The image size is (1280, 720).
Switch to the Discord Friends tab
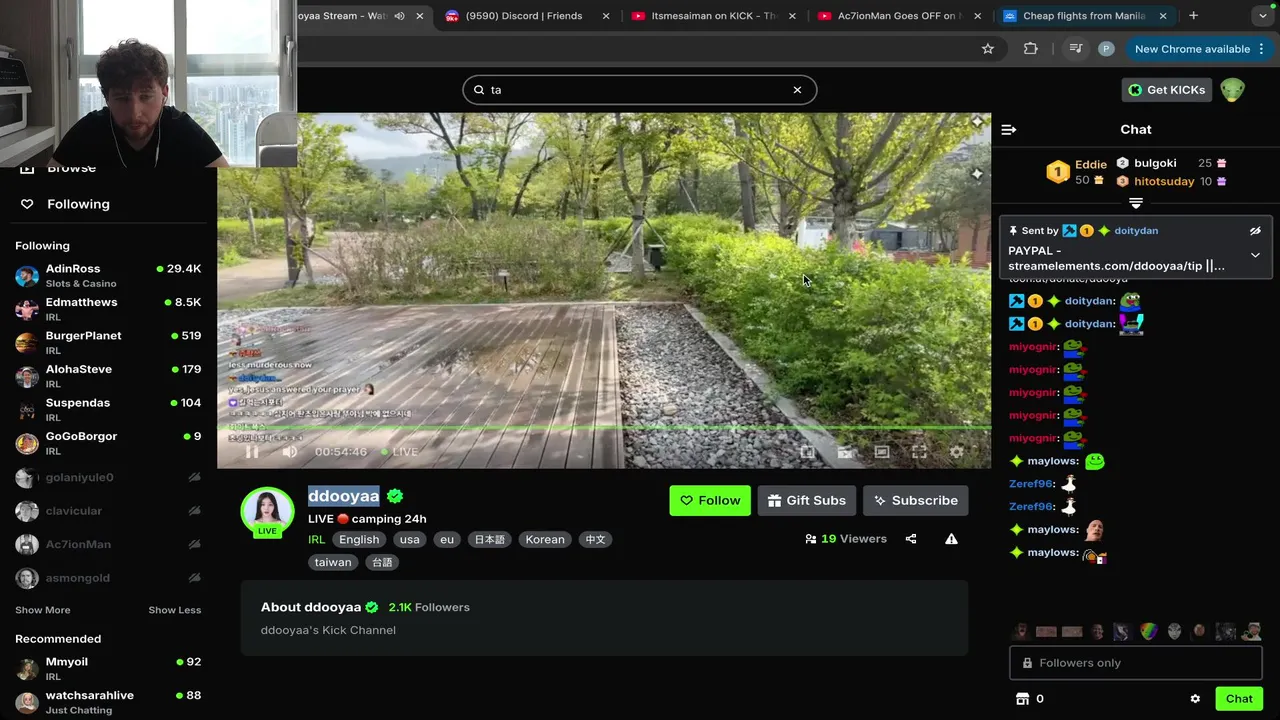tap(524, 16)
